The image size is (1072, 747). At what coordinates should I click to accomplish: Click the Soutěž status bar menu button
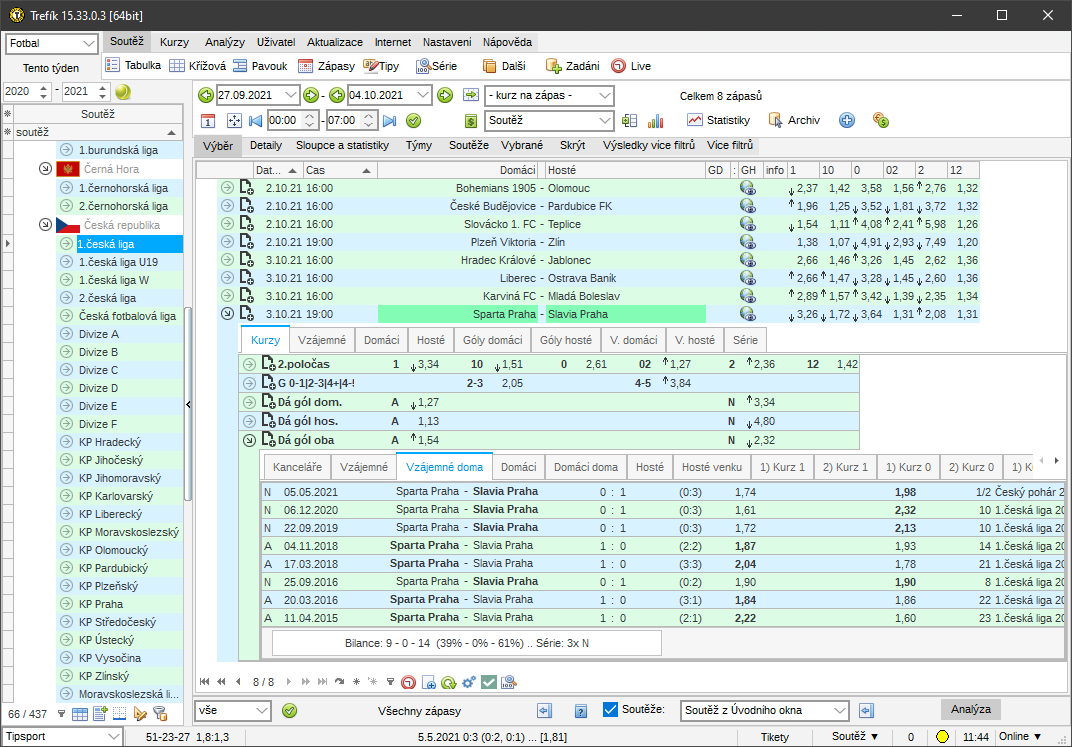855,737
